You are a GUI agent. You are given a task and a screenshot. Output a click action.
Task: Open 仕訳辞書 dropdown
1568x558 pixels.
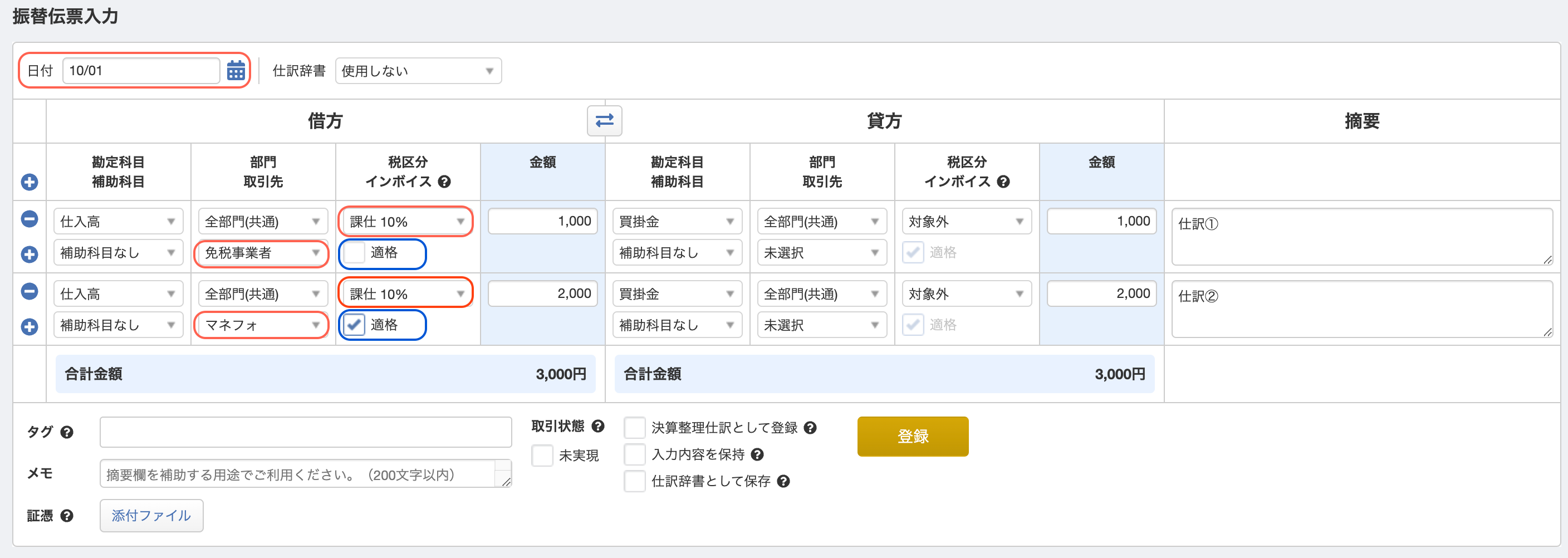pyautogui.click(x=418, y=71)
